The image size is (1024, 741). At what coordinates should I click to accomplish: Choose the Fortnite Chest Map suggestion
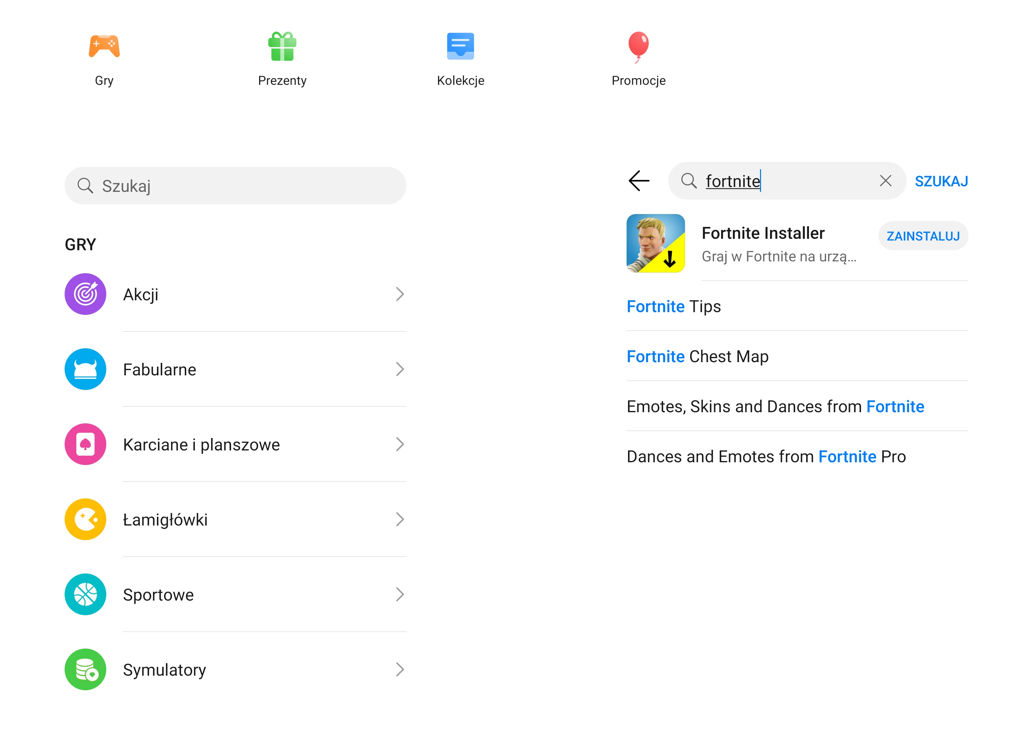tap(698, 356)
